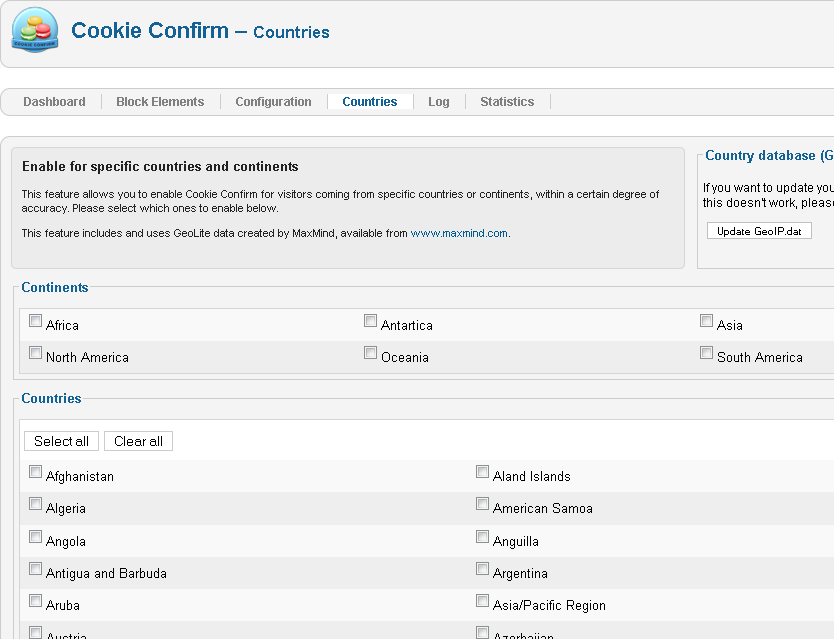Viewport: 834px width, 639px height.
Task: Click the 'Countries' fieldset legend above Select all
Action: point(52,399)
